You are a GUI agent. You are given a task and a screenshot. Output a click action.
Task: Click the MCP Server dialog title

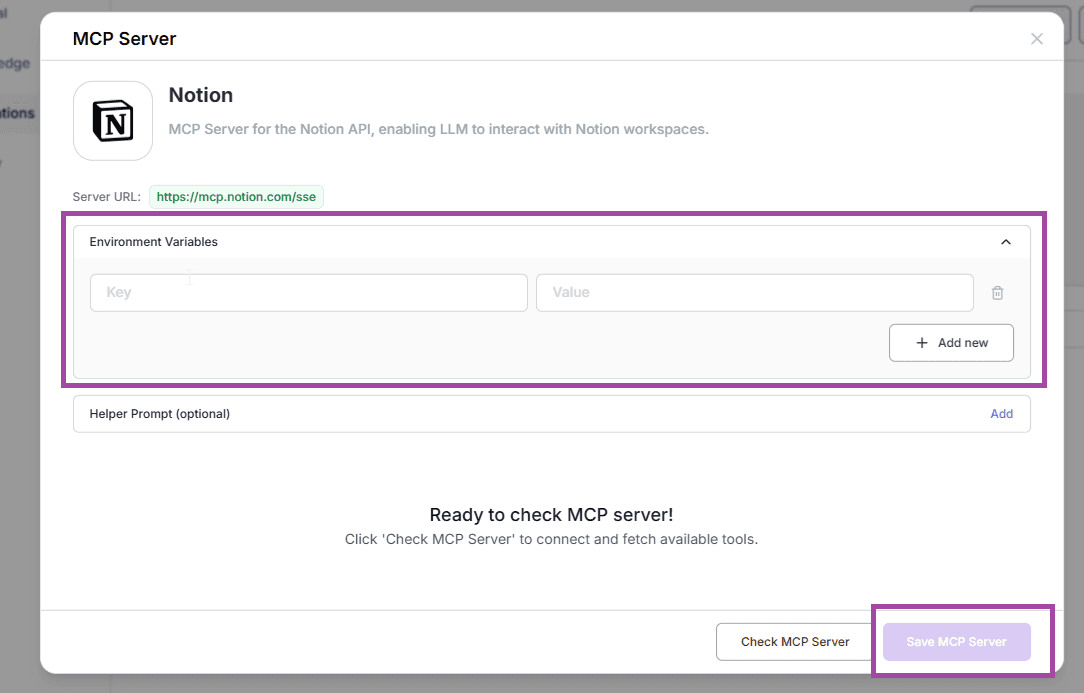coord(124,39)
